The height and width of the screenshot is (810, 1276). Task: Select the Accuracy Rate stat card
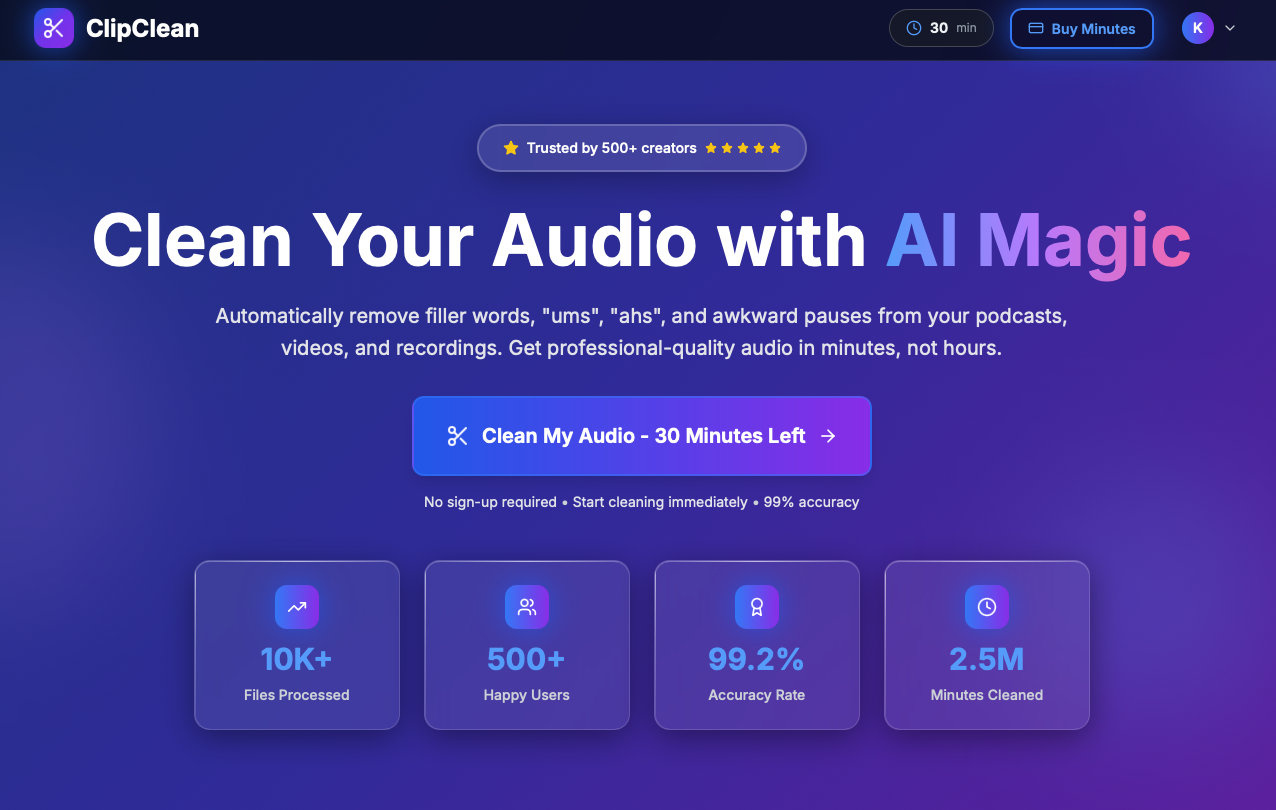point(757,645)
